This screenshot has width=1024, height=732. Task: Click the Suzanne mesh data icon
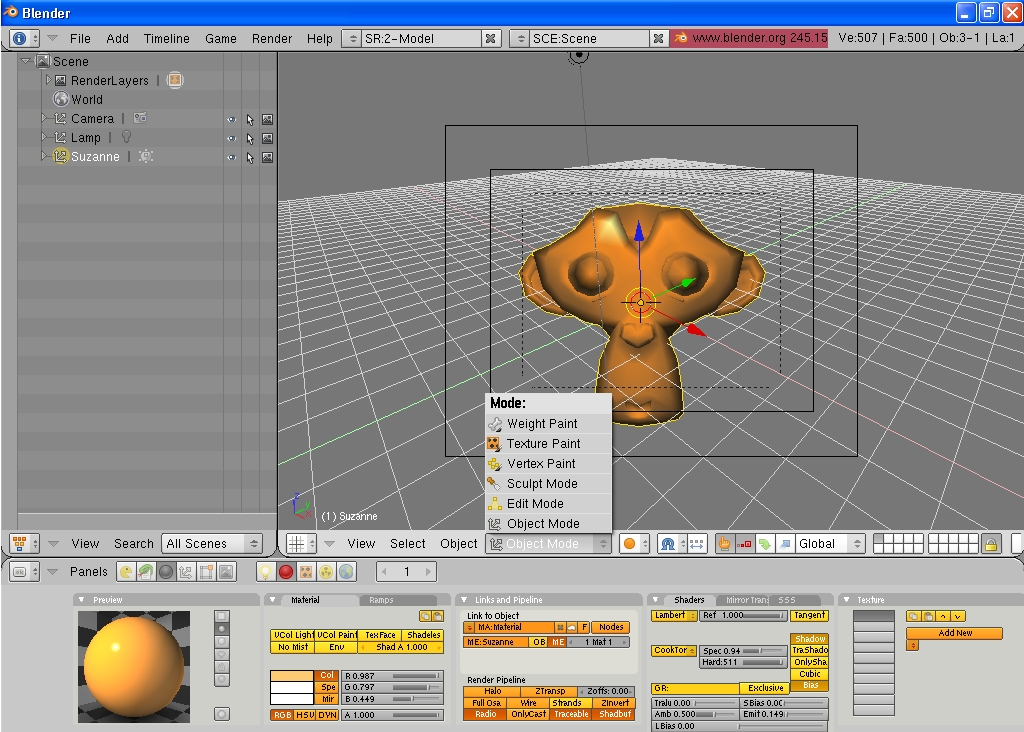[x=146, y=157]
